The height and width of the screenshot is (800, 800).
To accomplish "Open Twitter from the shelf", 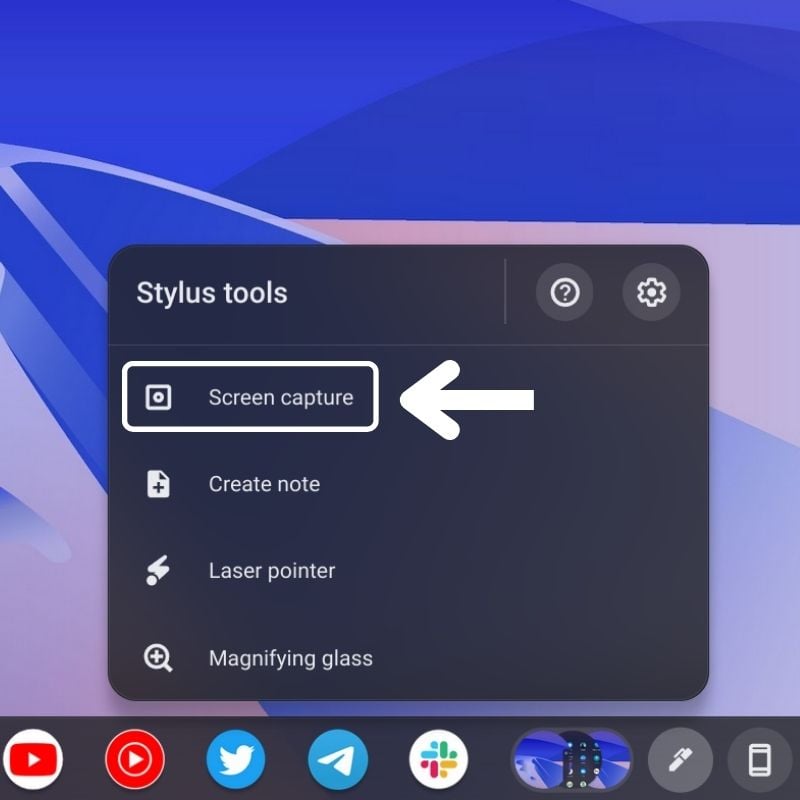I will pyautogui.click(x=236, y=760).
